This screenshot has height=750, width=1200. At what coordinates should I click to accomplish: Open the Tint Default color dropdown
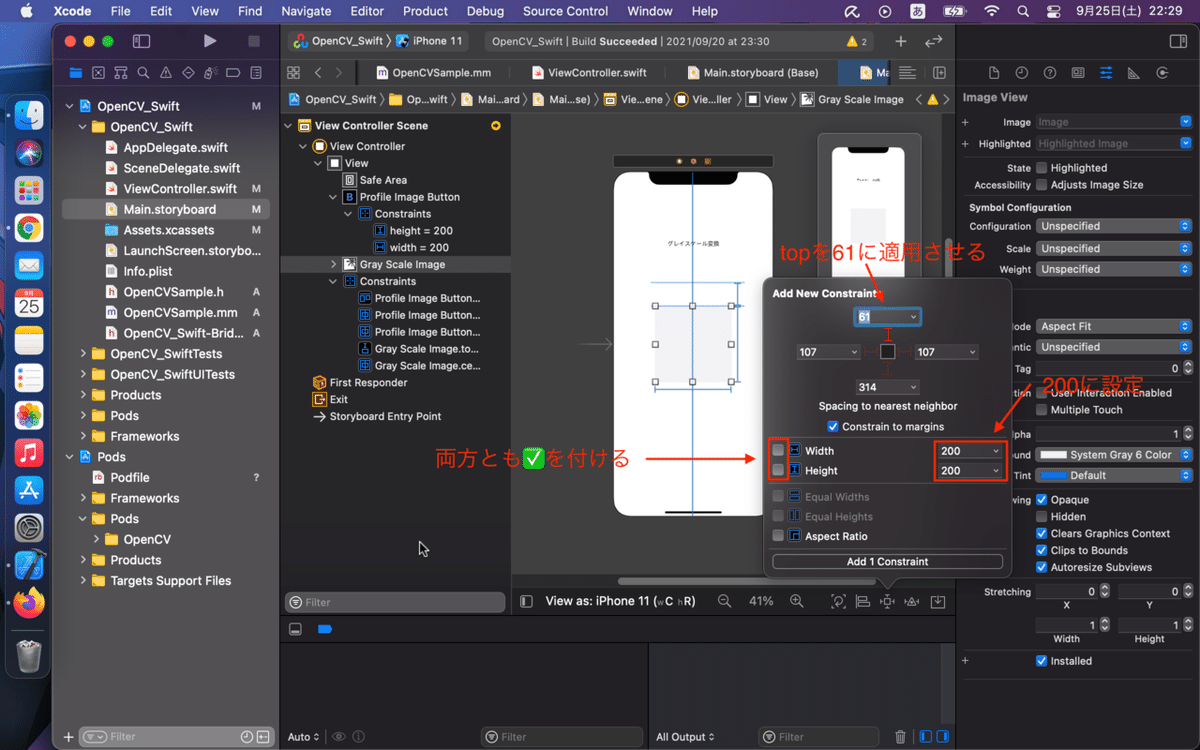1114,475
